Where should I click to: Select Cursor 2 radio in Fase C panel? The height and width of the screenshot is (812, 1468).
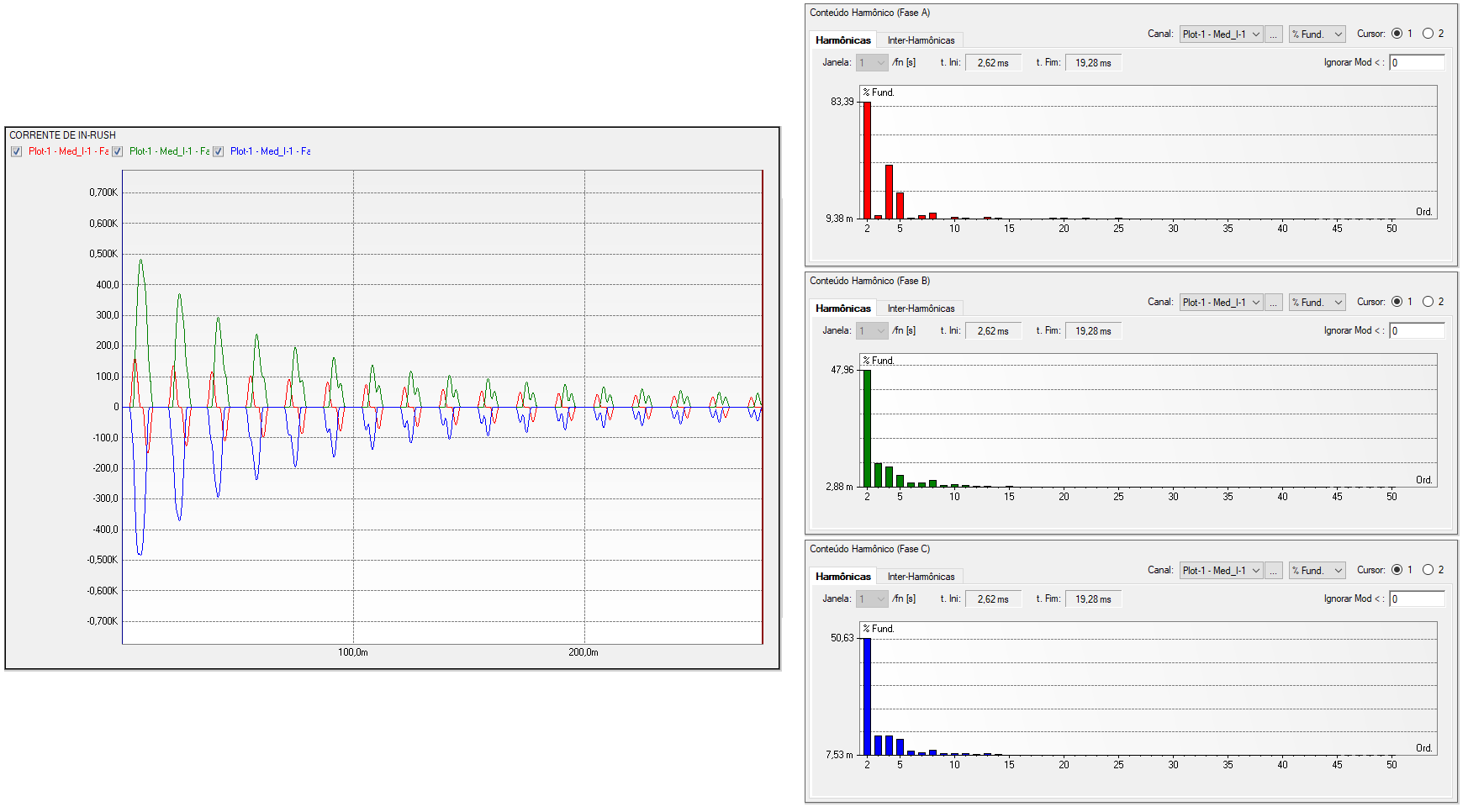tap(1428, 570)
